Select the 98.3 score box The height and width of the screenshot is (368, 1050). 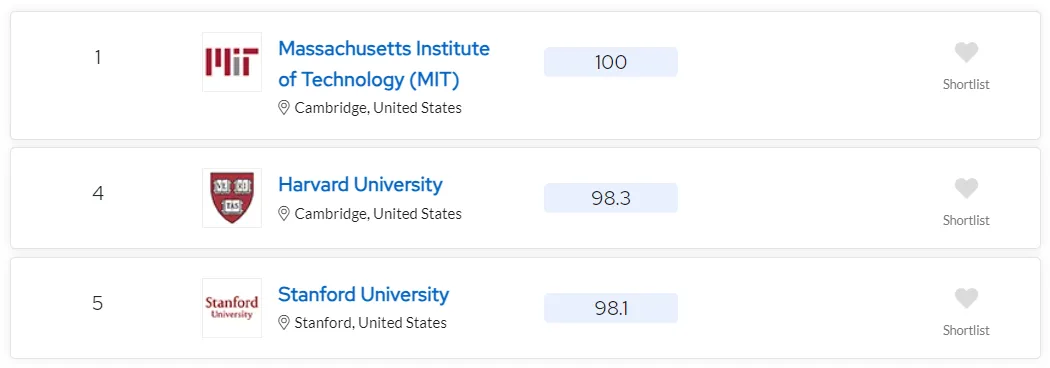pyautogui.click(x=611, y=198)
